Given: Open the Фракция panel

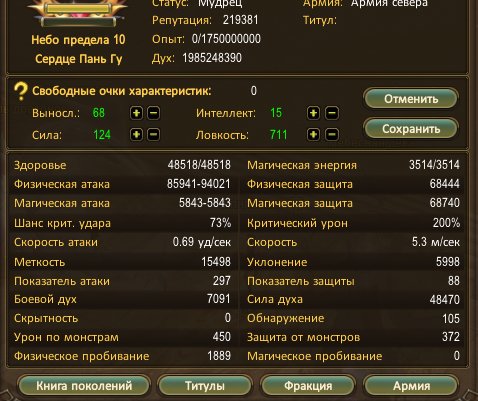Looking at the screenshot, I should click(x=308, y=386).
